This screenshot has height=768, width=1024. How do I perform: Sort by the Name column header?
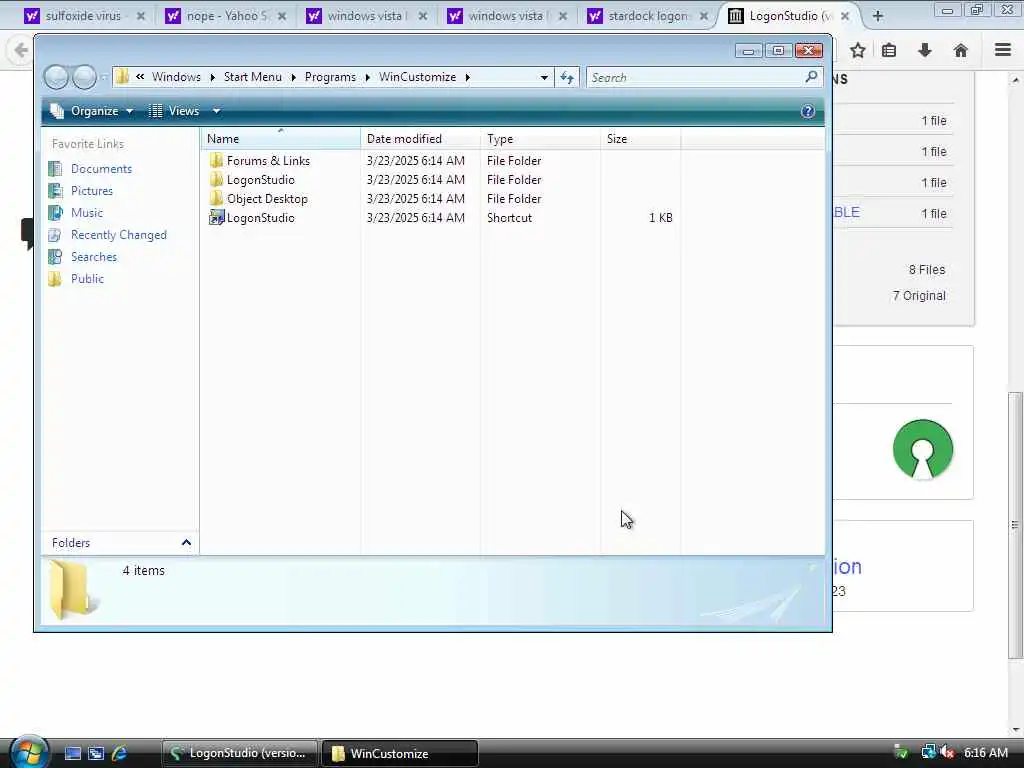[x=281, y=138]
